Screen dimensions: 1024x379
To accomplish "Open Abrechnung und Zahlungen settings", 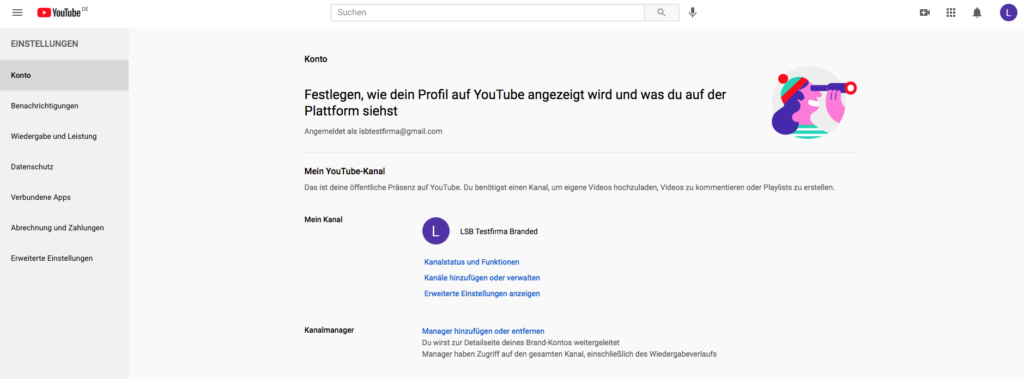I will tap(64, 227).
